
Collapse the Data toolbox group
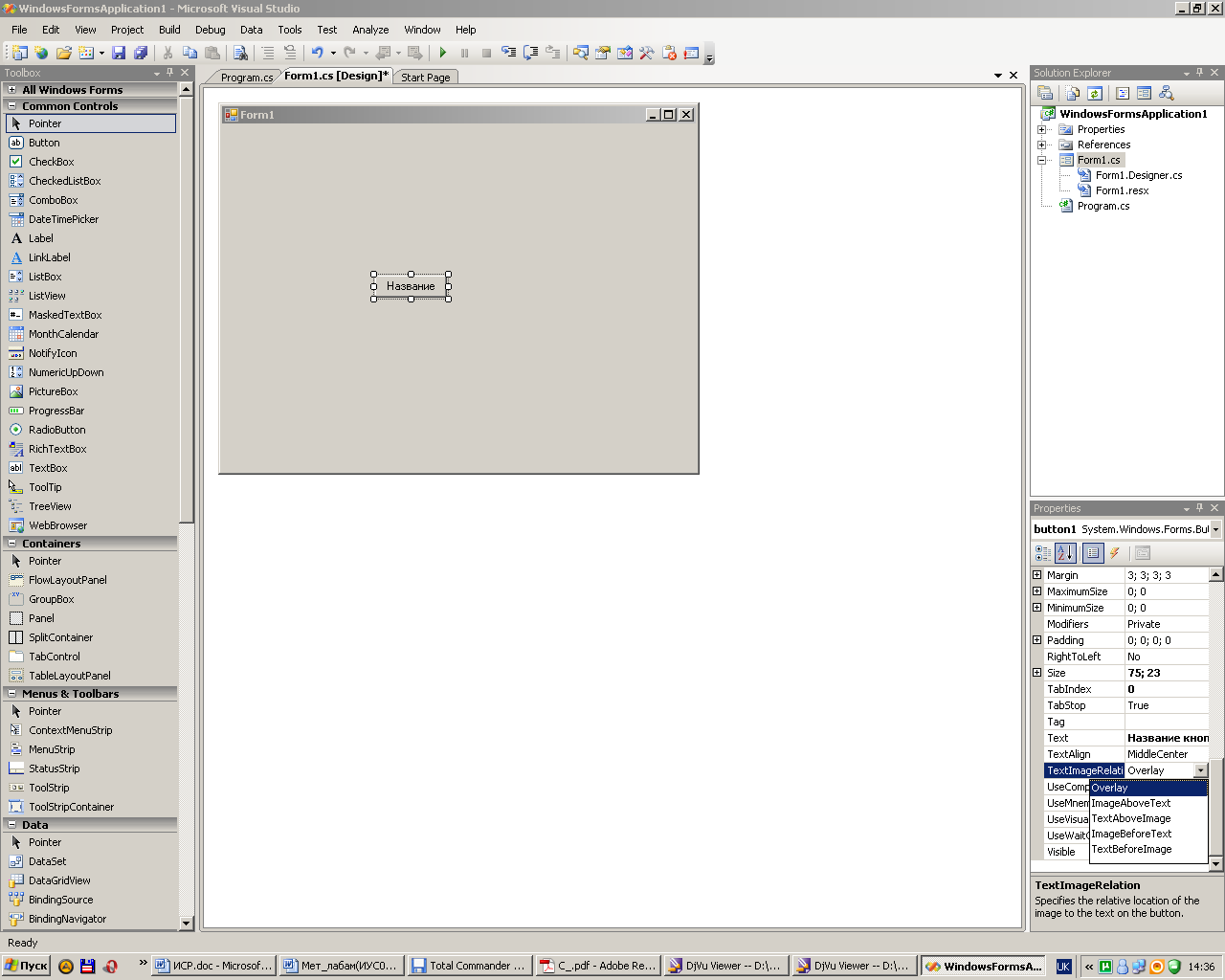[12, 825]
